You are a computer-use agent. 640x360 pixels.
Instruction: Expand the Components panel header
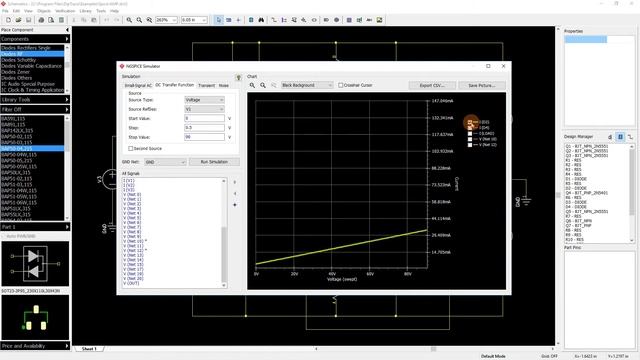tap(35, 39)
